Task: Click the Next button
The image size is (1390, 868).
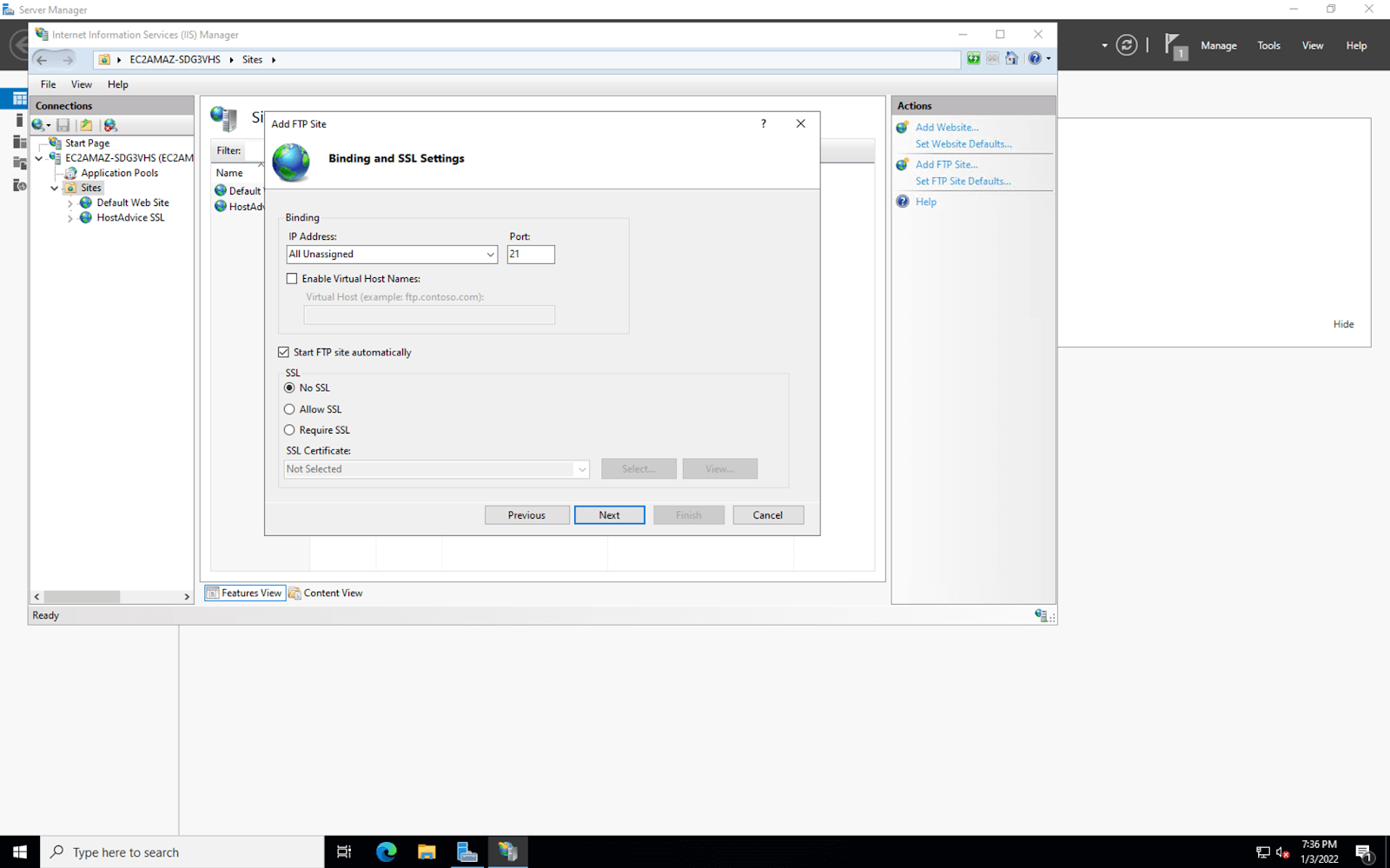Action: point(610,515)
